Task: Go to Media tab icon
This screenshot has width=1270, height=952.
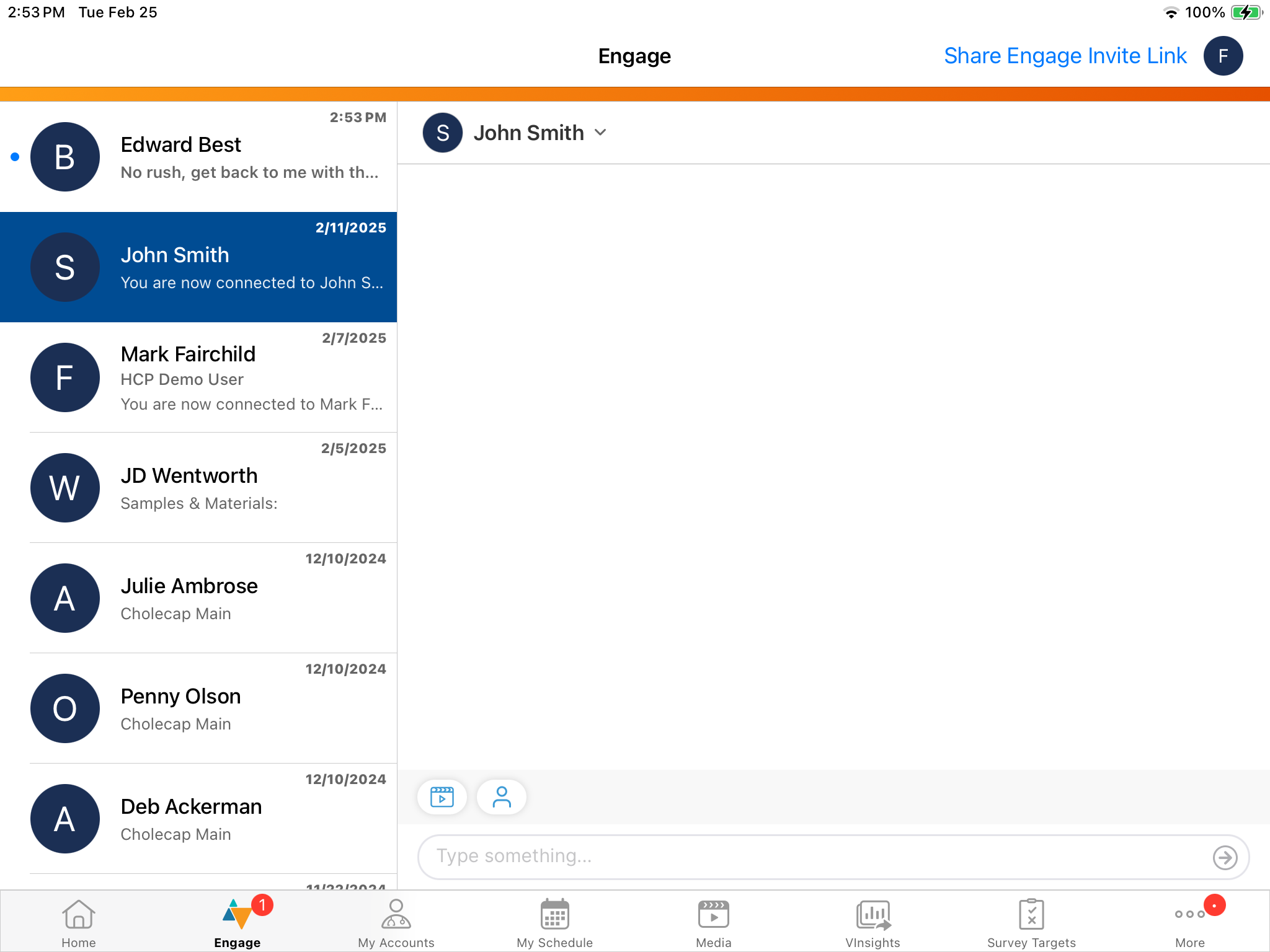Action: coord(713,922)
